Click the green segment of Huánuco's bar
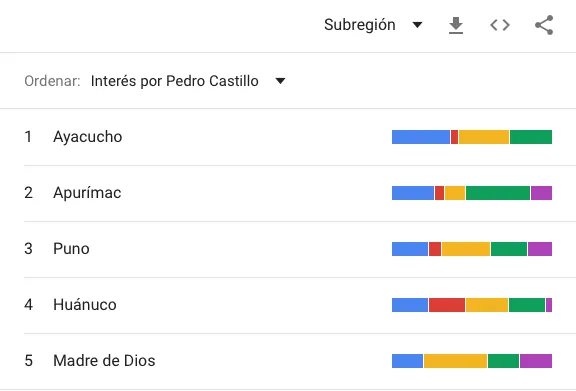 [x=527, y=305]
